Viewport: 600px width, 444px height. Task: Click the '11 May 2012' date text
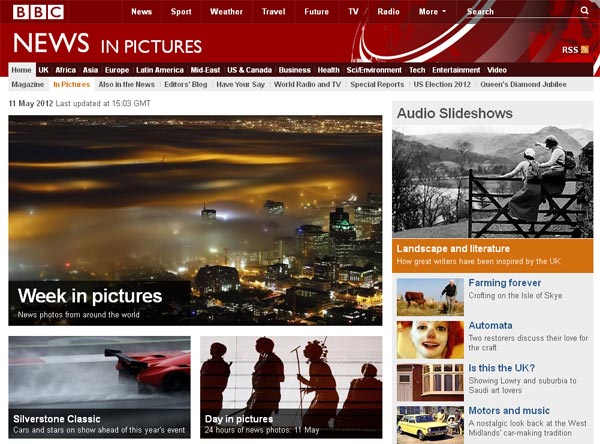(31, 103)
